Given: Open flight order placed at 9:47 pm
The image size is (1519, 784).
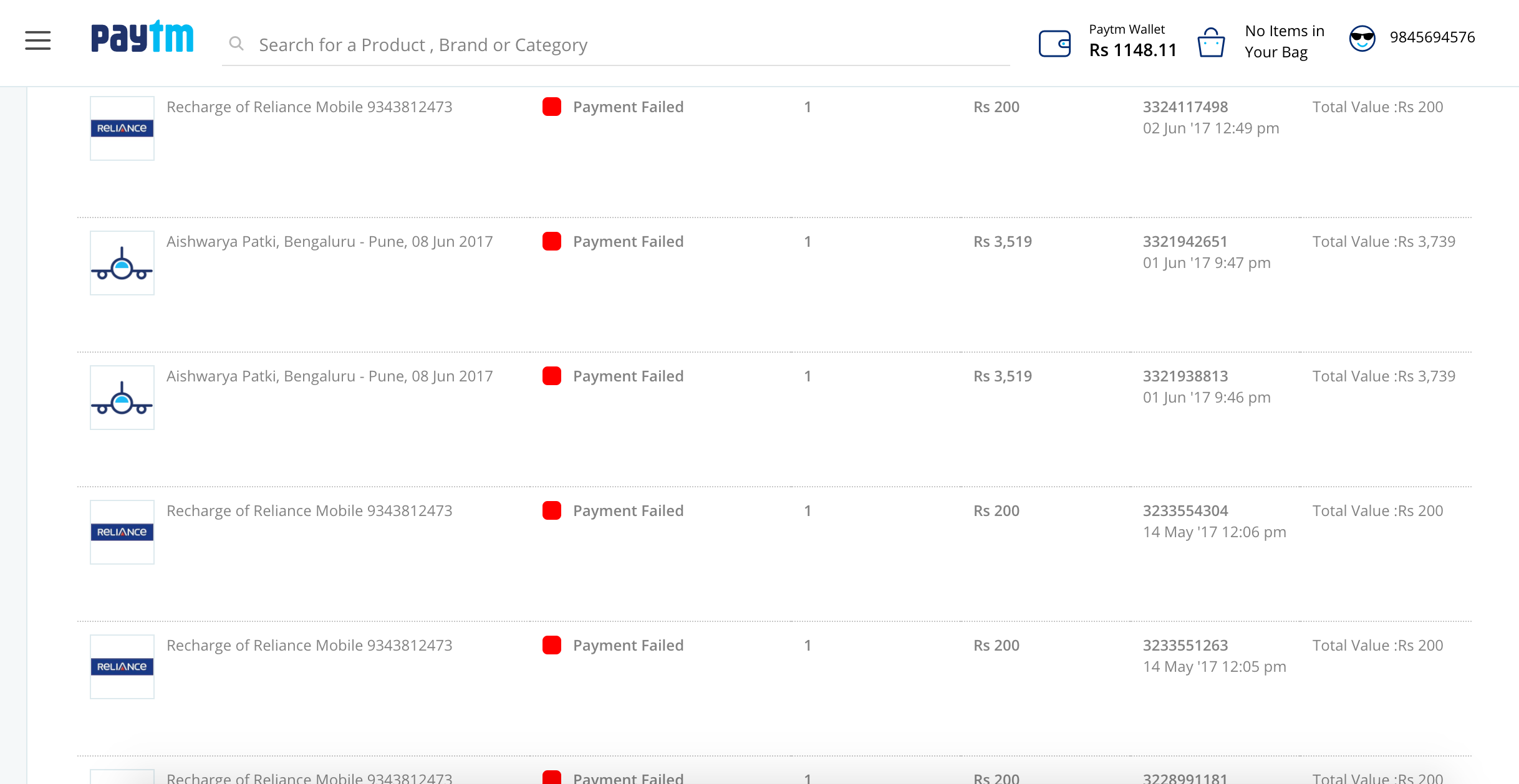Looking at the screenshot, I should [329, 242].
